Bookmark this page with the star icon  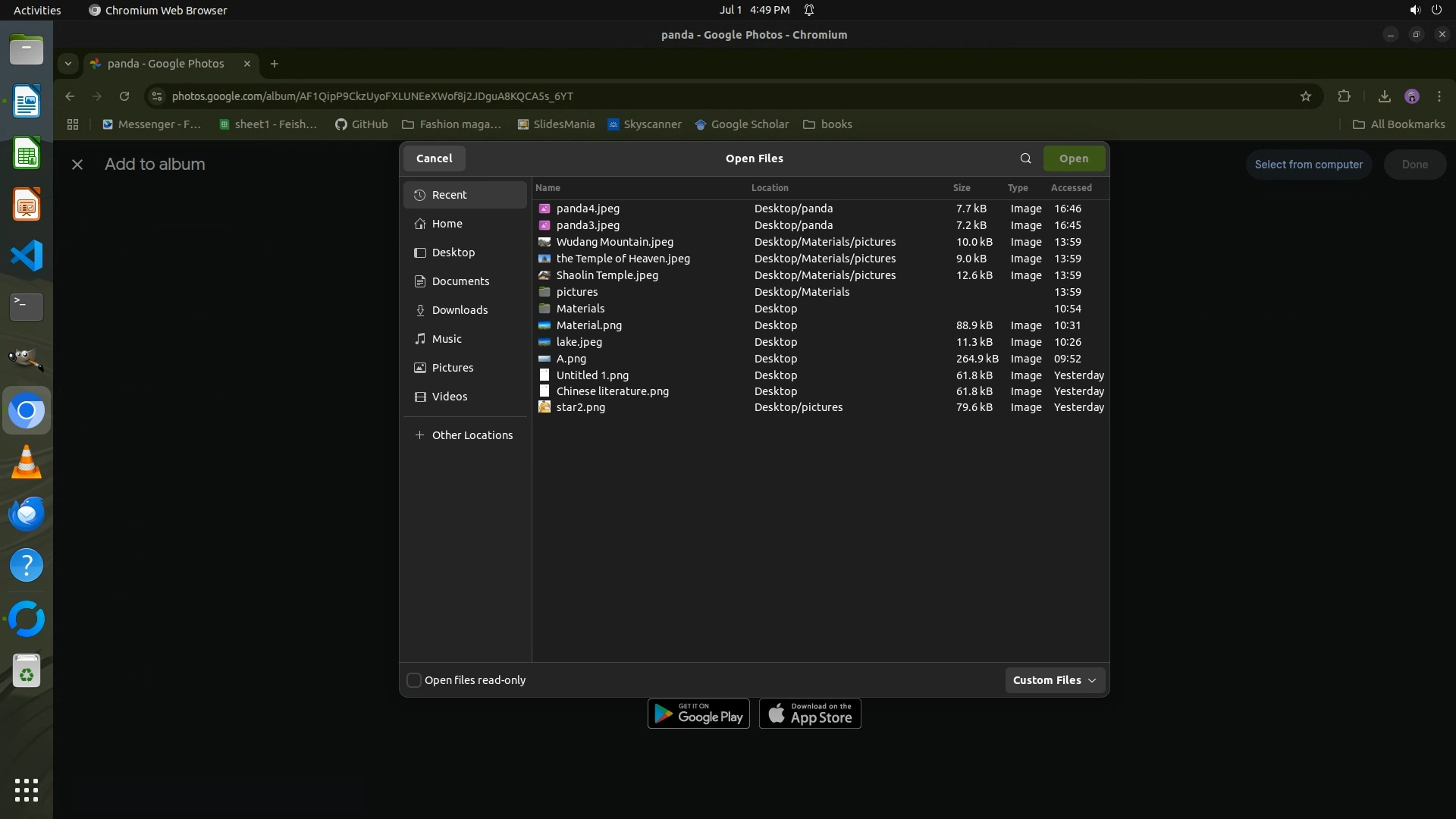click(x=1305, y=96)
